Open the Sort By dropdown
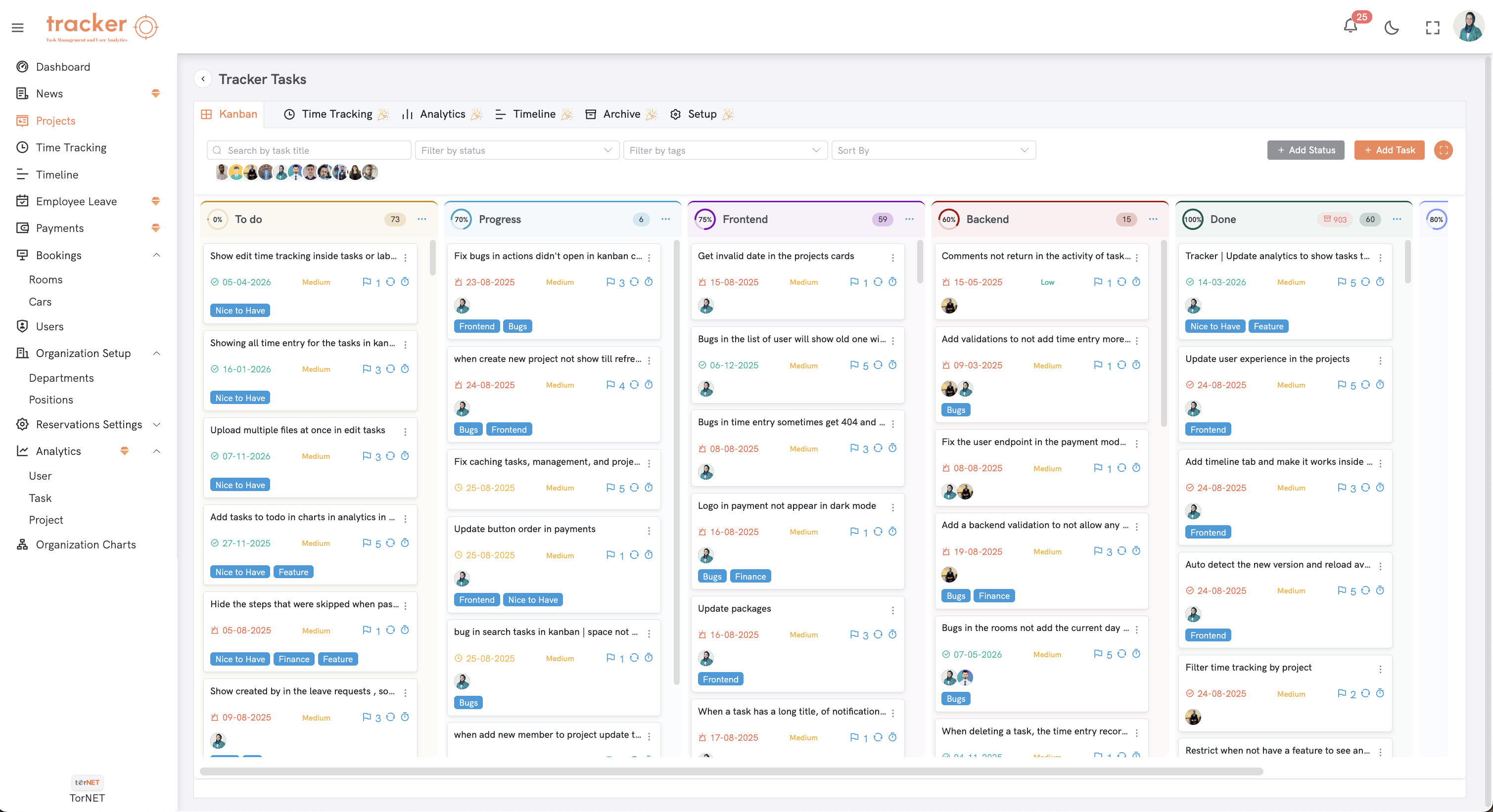The width and height of the screenshot is (1493, 812). pos(933,150)
